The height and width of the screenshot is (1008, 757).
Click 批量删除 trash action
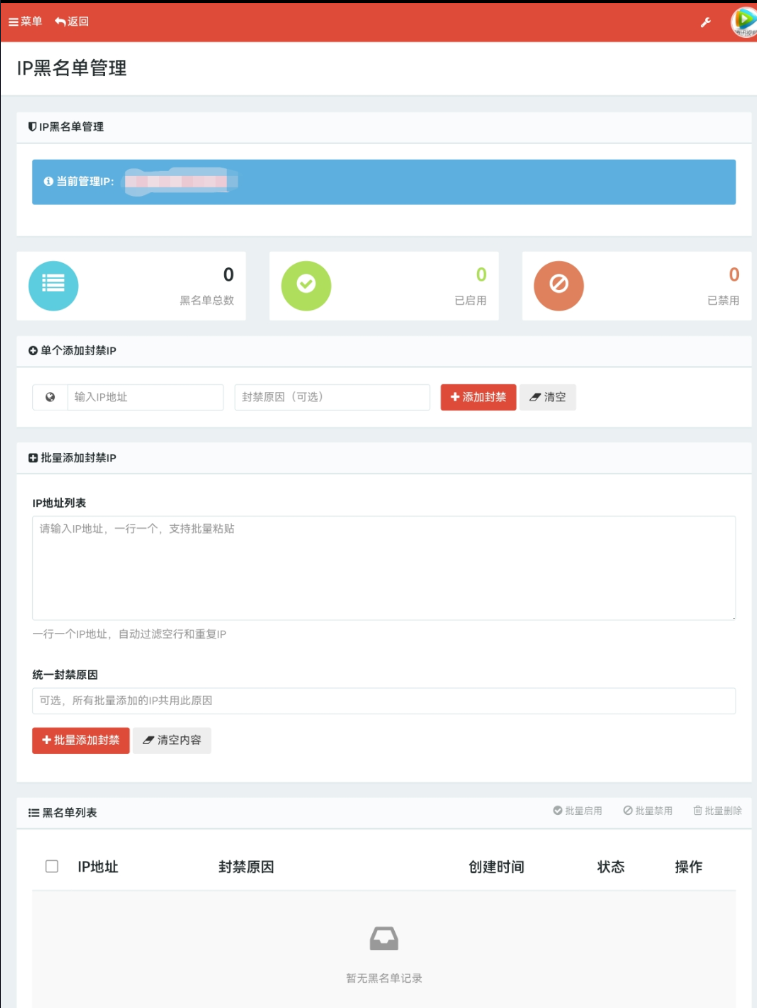[718, 811]
